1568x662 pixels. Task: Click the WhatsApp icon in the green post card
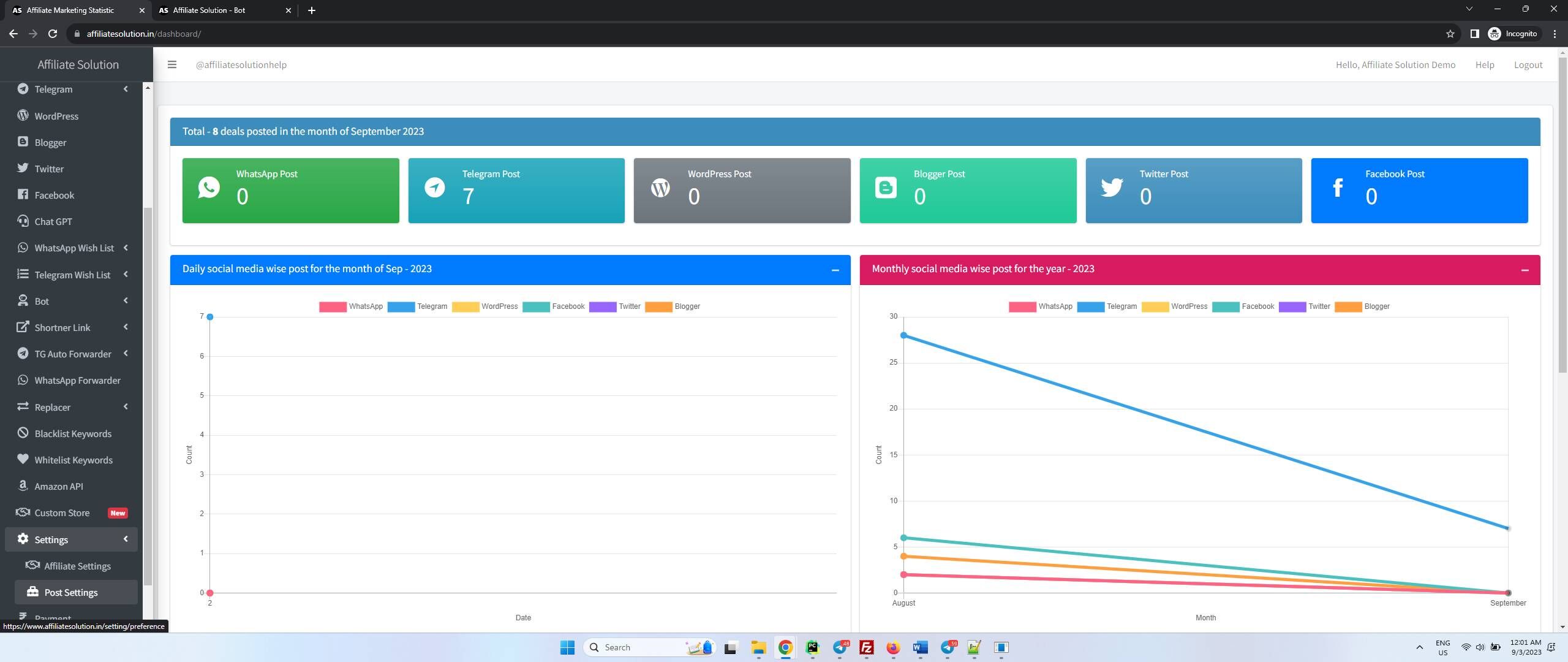(209, 188)
